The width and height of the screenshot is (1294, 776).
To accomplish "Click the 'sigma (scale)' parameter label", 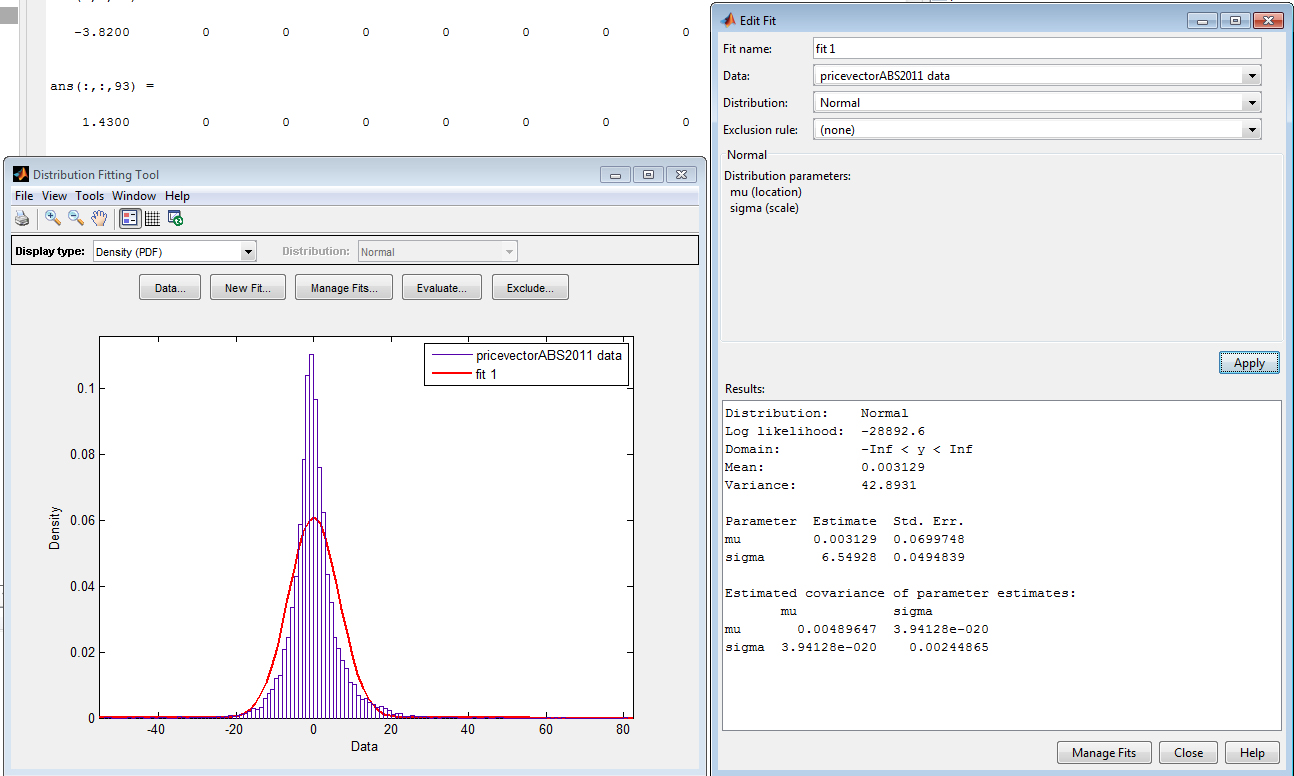I will click(765, 208).
